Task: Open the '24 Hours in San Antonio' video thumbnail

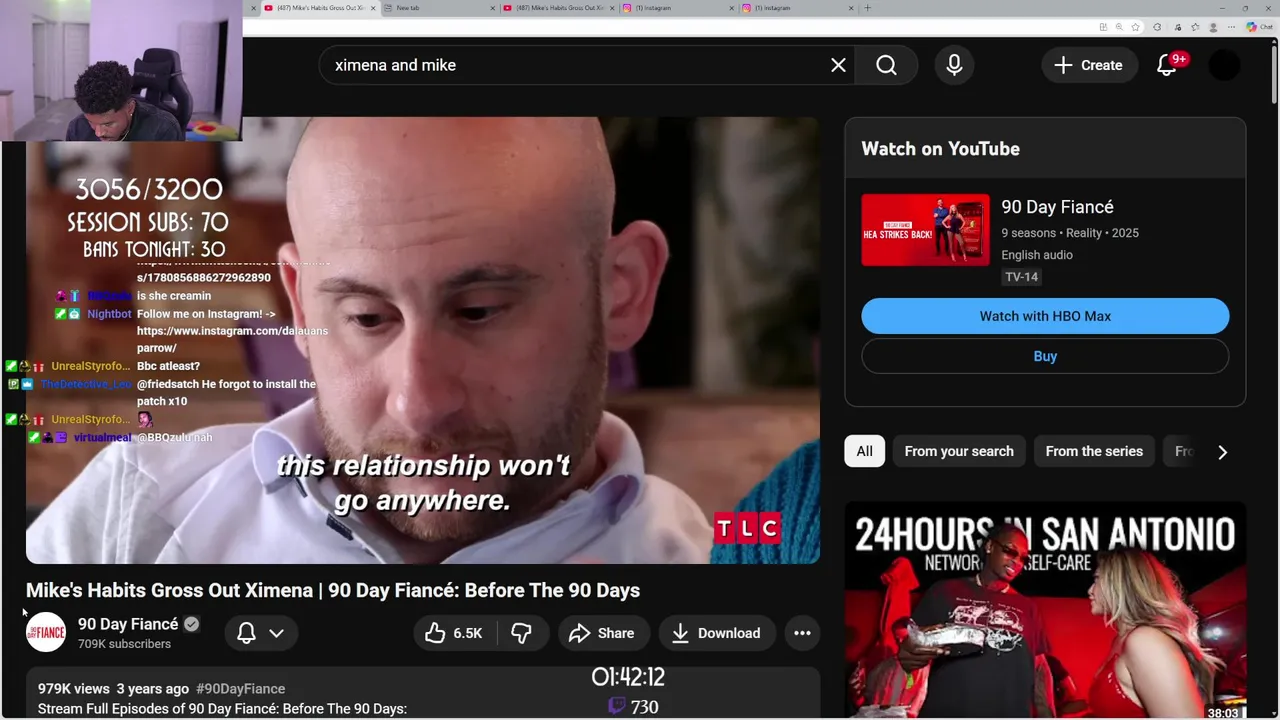Action: pyautogui.click(x=1045, y=610)
